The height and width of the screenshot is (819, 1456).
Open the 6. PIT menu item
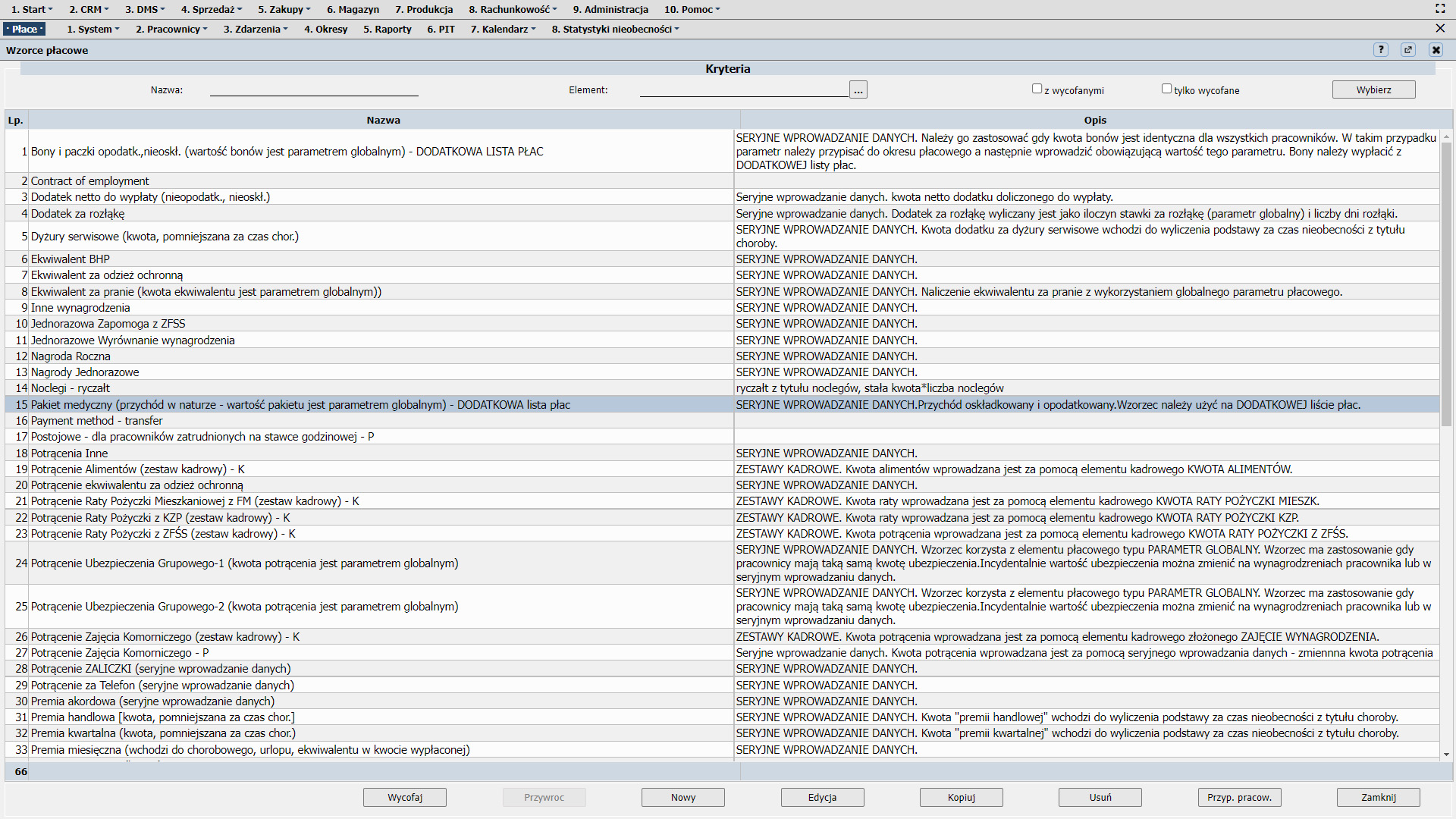[x=441, y=29]
